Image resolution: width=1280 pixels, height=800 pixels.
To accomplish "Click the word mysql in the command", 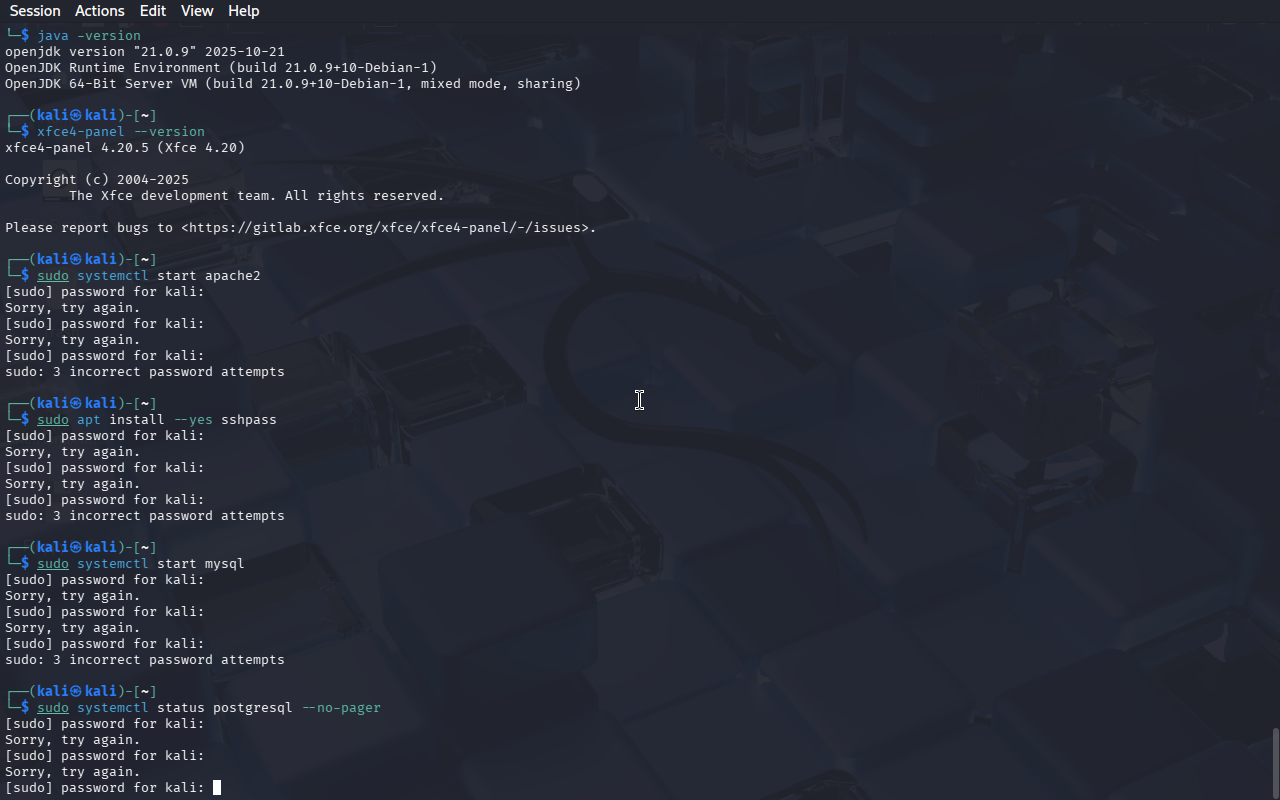I will (x=225, y=564).
